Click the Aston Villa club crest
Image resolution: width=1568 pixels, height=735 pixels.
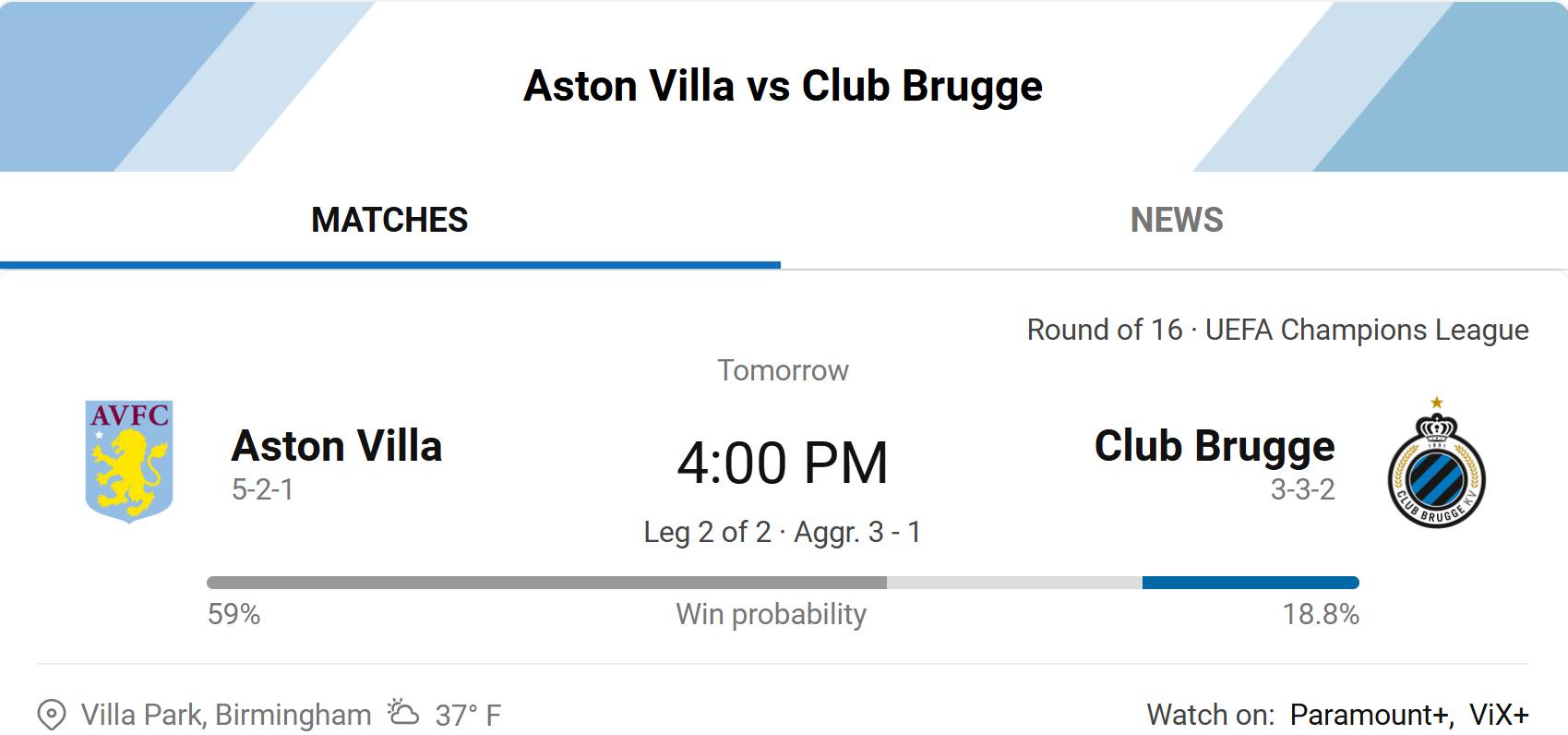tap(129, 462)
